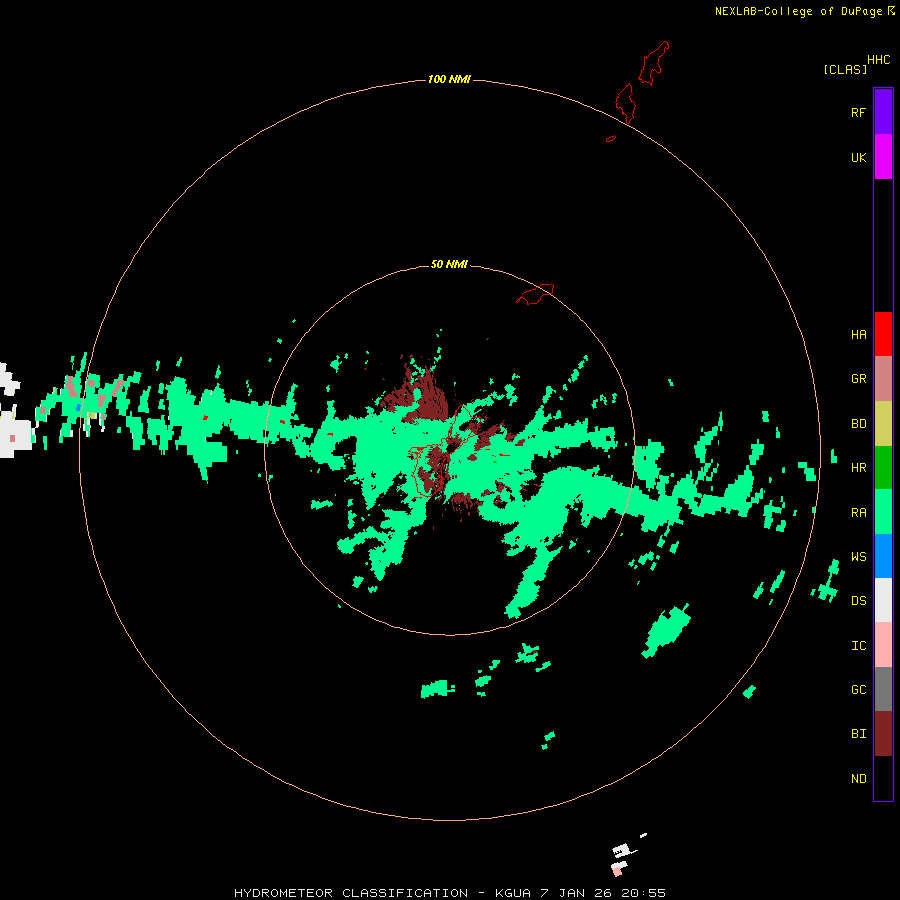
Task: Click the BD yellow legend swatch
Action: tap(883, 424)
